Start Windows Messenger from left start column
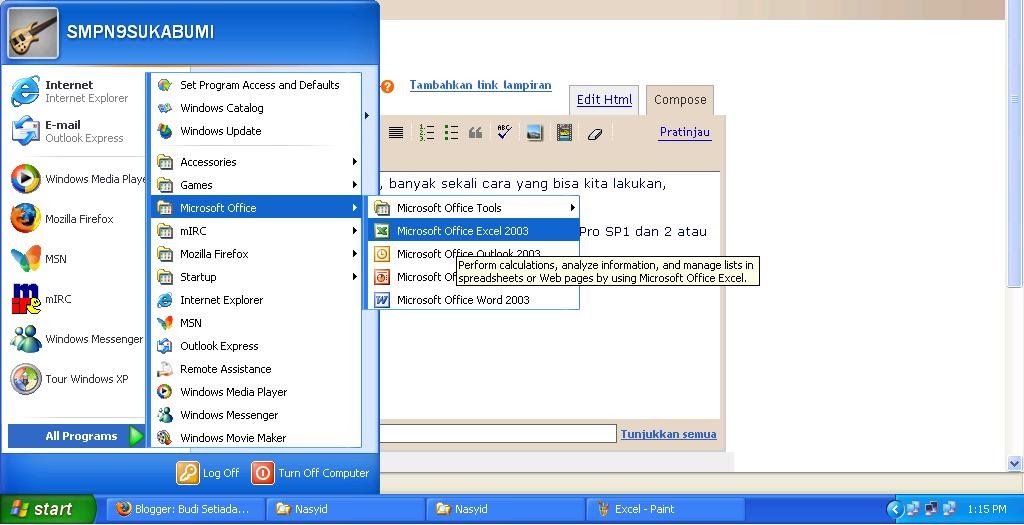1024x525 pixels. (76, 339)
